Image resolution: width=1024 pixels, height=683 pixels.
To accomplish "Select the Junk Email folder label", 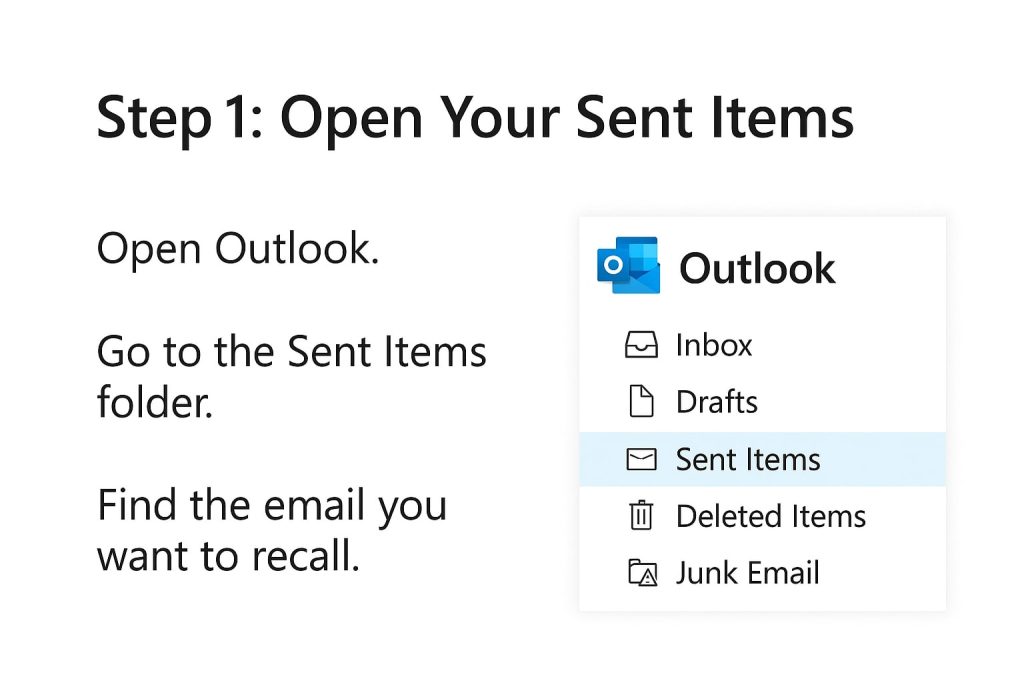I will pos(748,573).
